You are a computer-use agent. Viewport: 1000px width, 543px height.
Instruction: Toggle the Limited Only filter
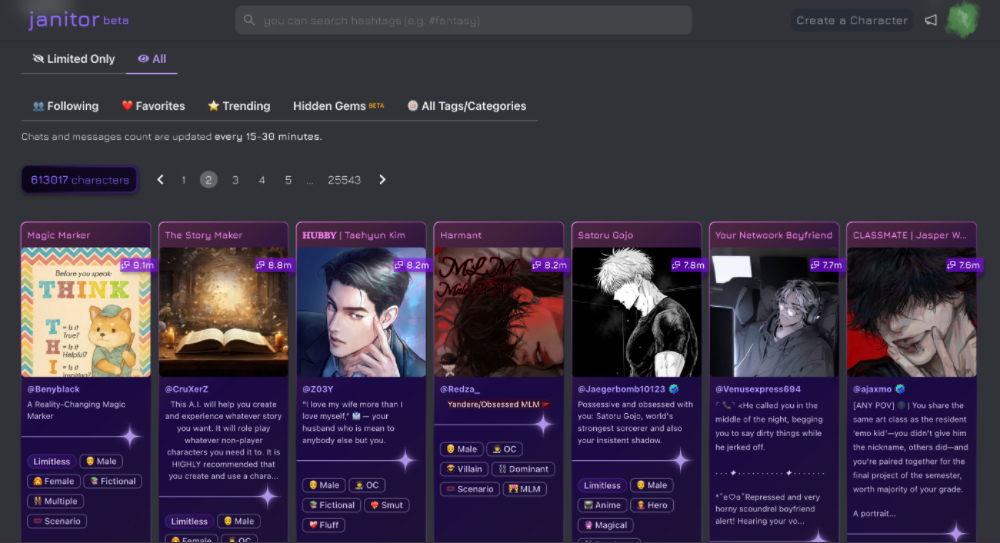point(74,59)
